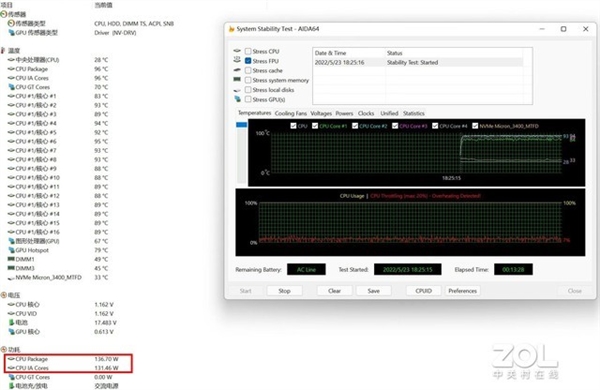Image resolution: width=600 pixels, height=390 pixels.
Task: Click the icon beside Stress FPU
Action: pos(237,60)
